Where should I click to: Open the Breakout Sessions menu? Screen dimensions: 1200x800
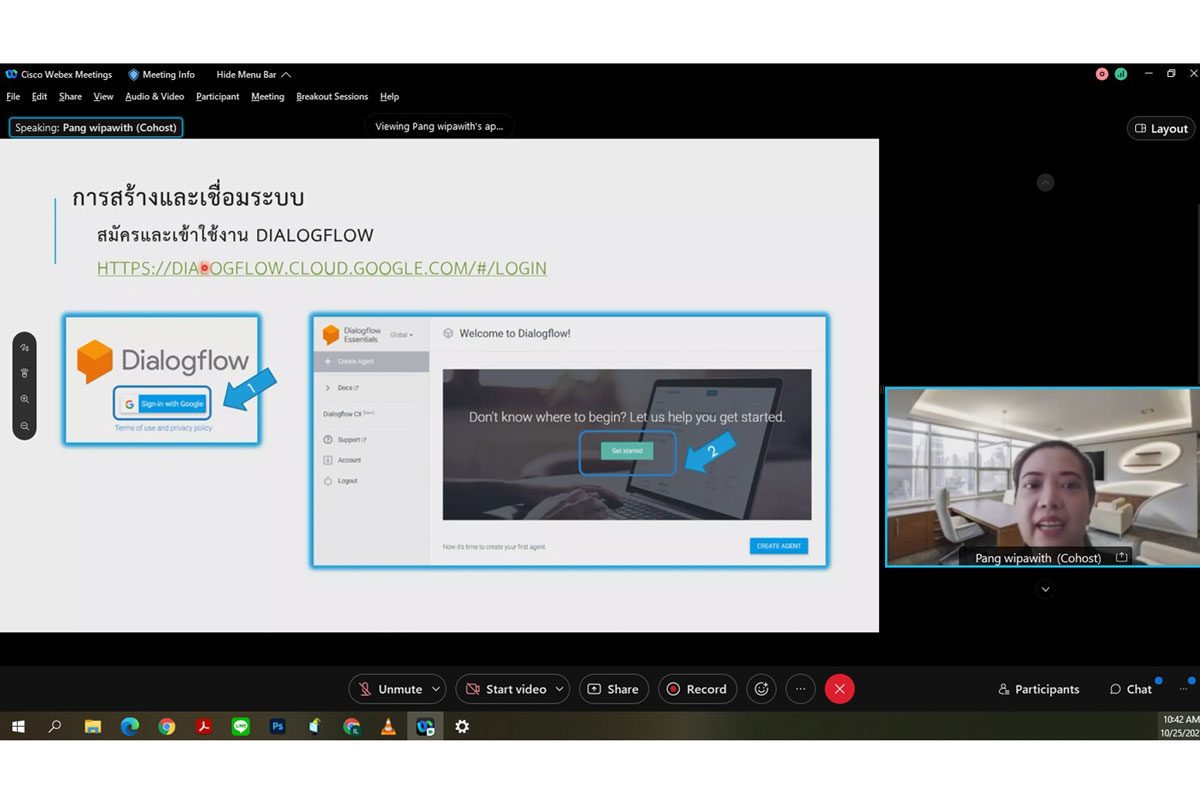click(332, 97)
